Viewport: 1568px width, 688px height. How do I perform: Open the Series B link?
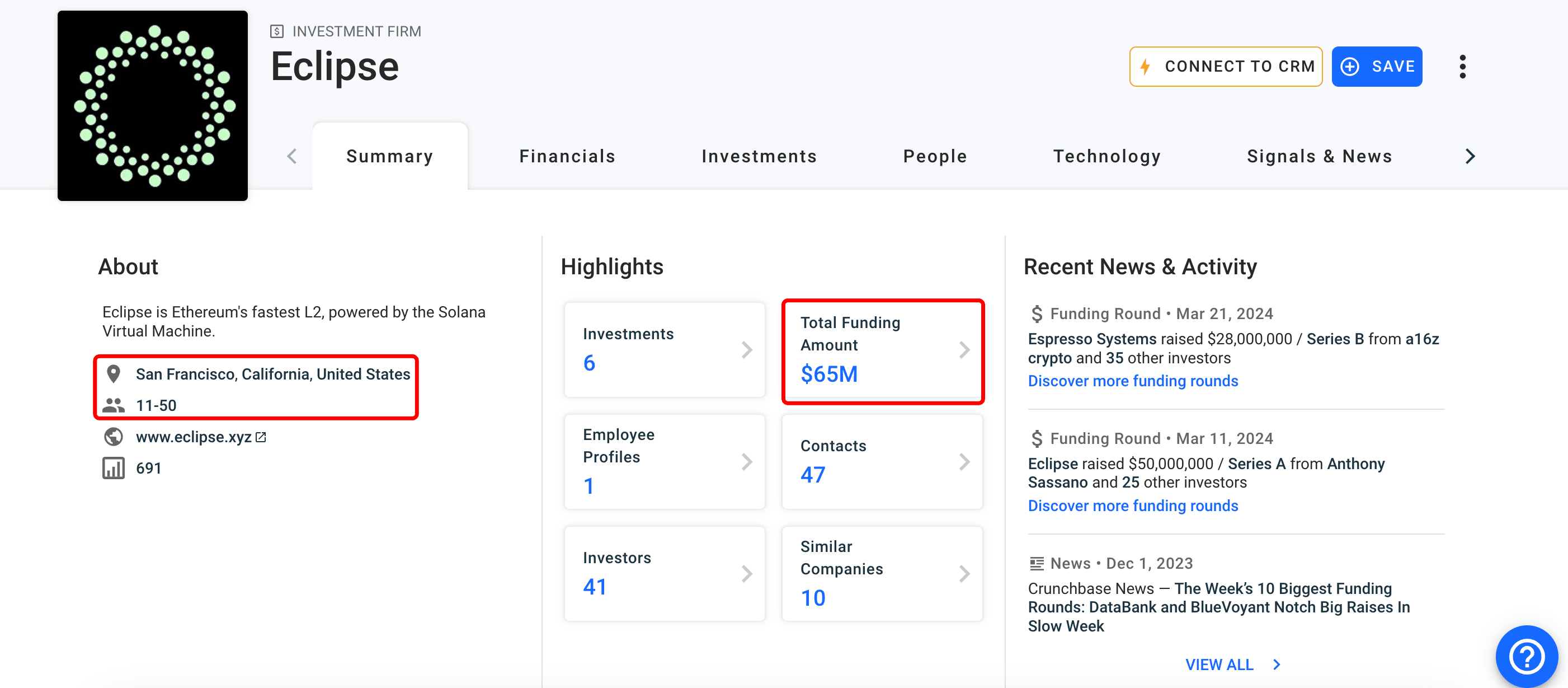(1335, 339)
